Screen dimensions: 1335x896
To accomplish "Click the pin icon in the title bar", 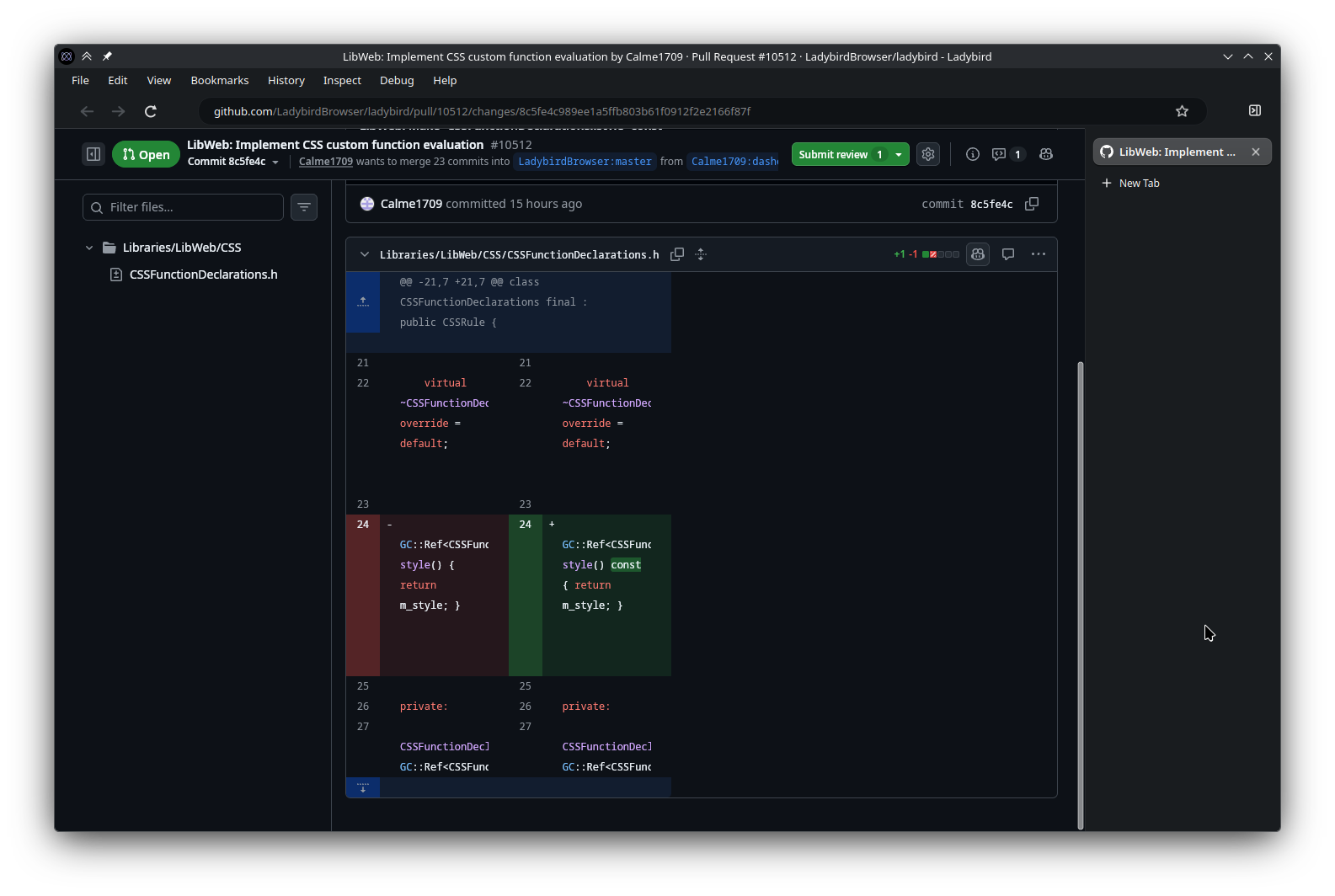I will [x=107, y=56].
